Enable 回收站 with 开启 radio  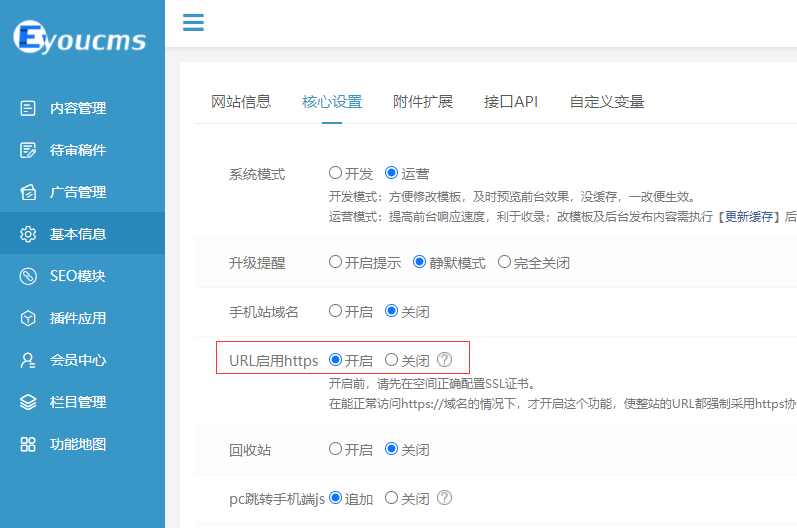[x=336, y=450]
